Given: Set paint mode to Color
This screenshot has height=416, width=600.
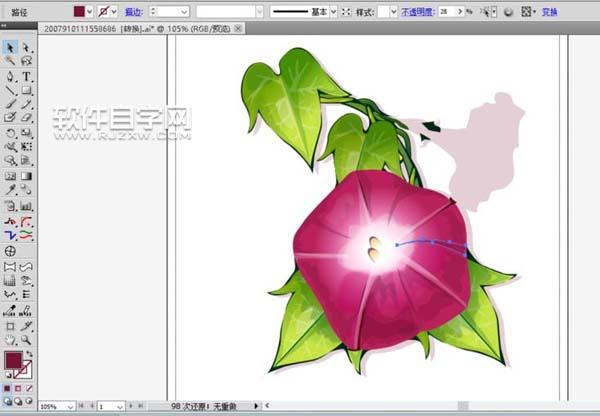Looking at the screenshot, I should tap(7, 388).
